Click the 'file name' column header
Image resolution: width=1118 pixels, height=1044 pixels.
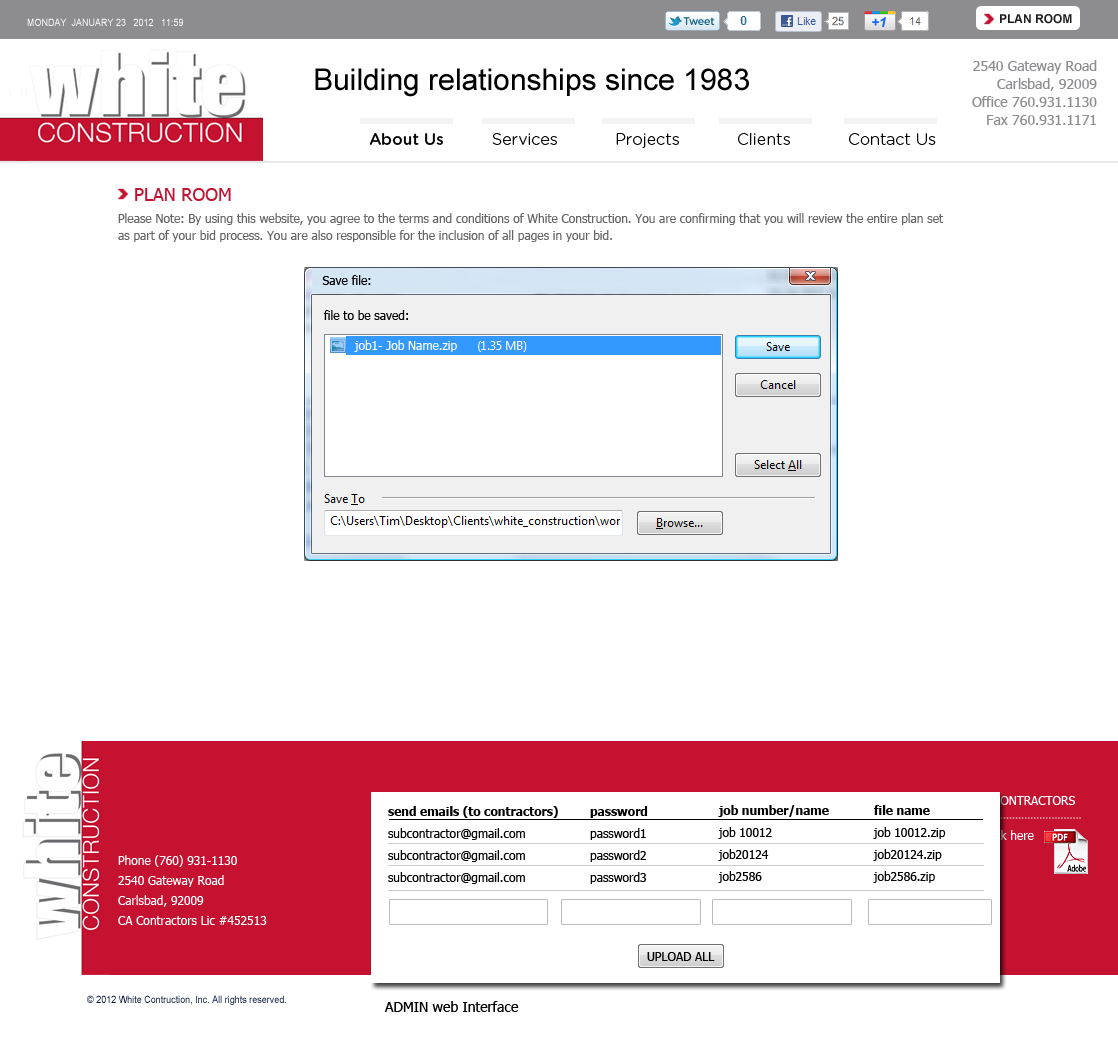[x=901, y=811]
